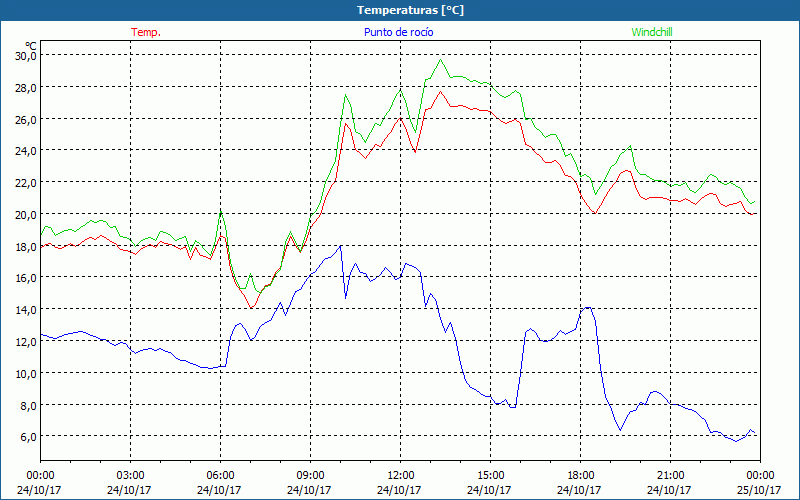Click the 16,0 y-axis label
Viewport: 800px width, 500px height.
point(26,278)
